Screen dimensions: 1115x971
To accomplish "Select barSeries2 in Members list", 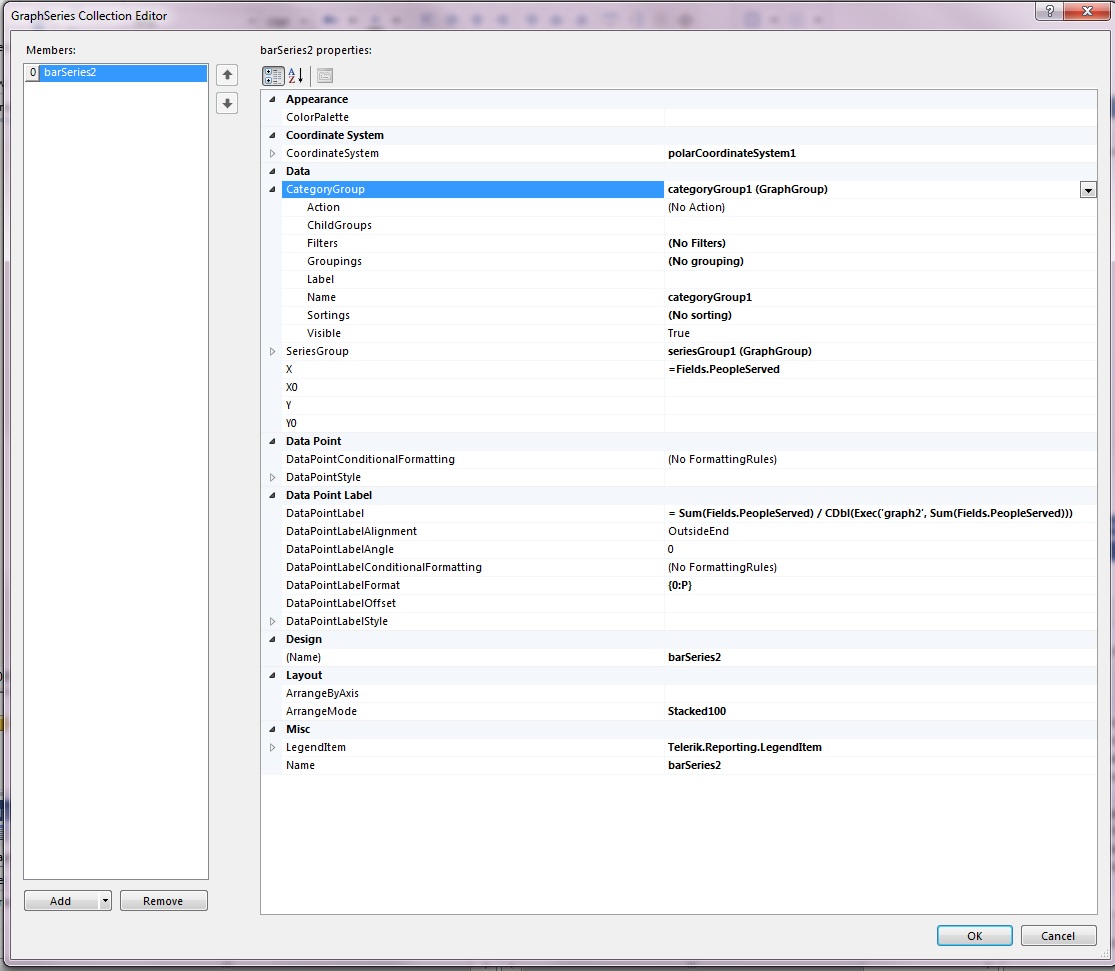I will [115, 73].
